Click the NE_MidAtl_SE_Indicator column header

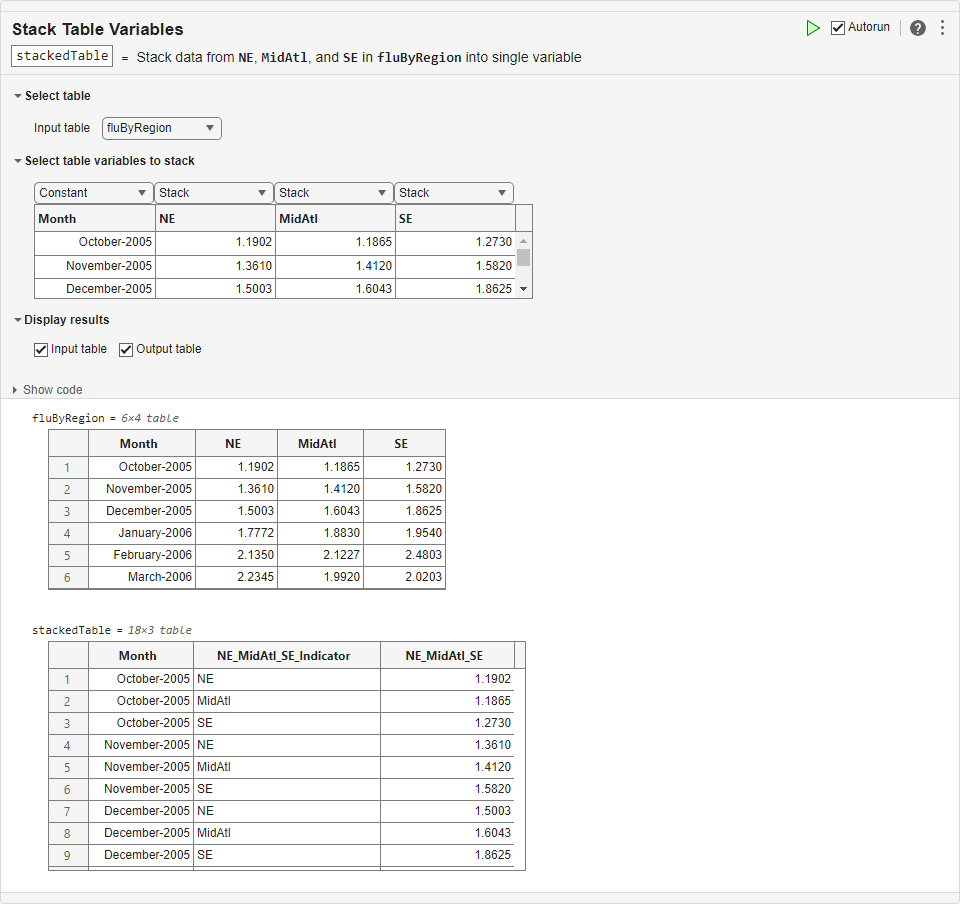[286, 656]
